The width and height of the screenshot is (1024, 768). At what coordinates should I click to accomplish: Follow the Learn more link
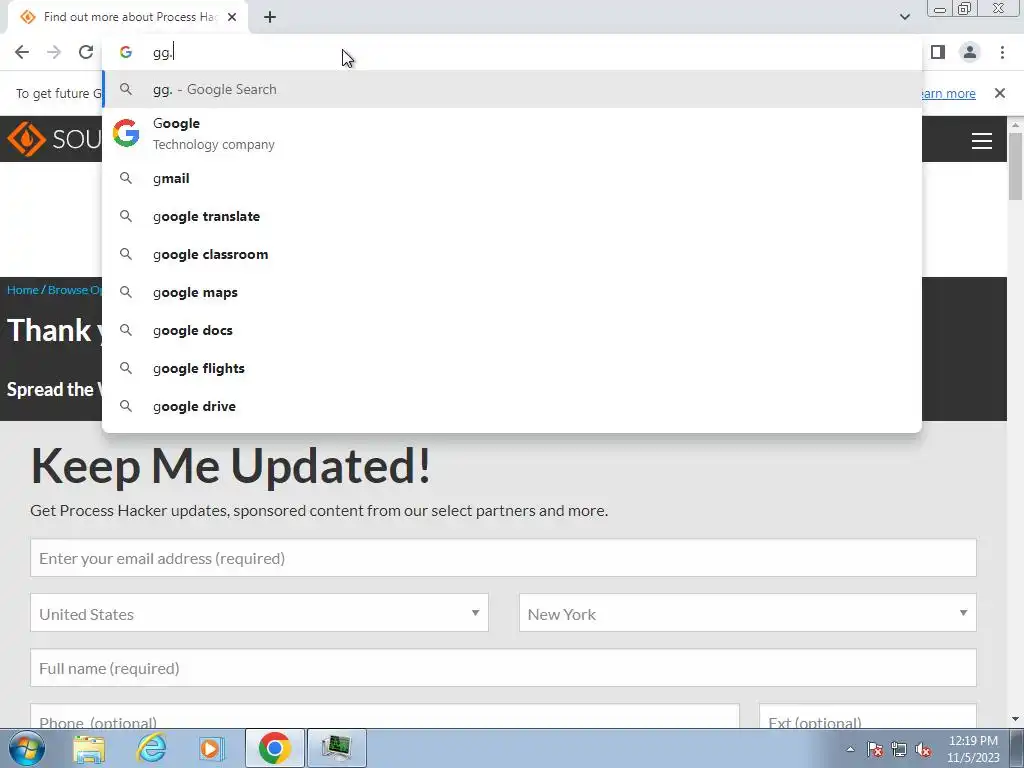tap(948, 93)
